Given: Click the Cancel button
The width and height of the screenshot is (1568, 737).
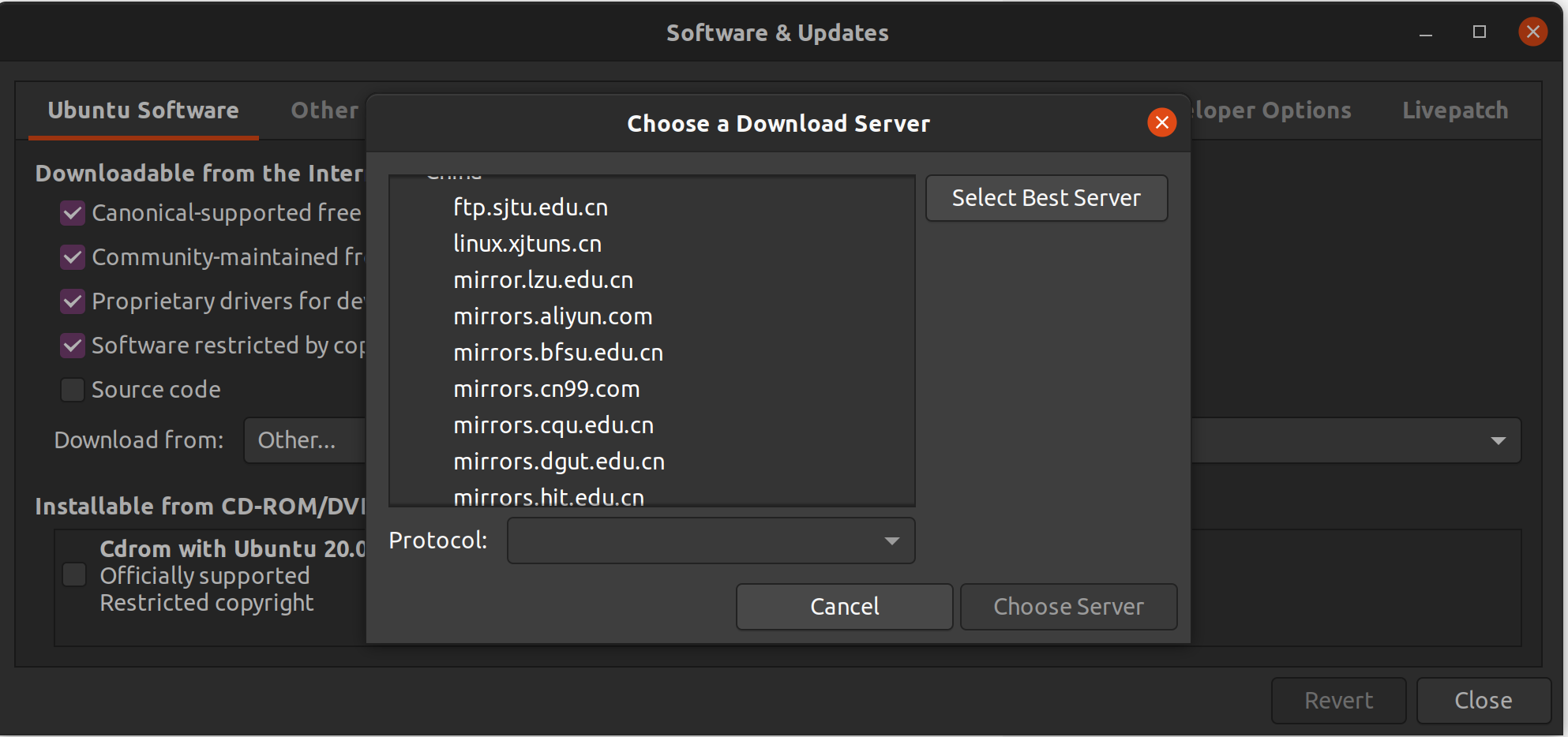Looking at the screenshot, I should 844,607.
